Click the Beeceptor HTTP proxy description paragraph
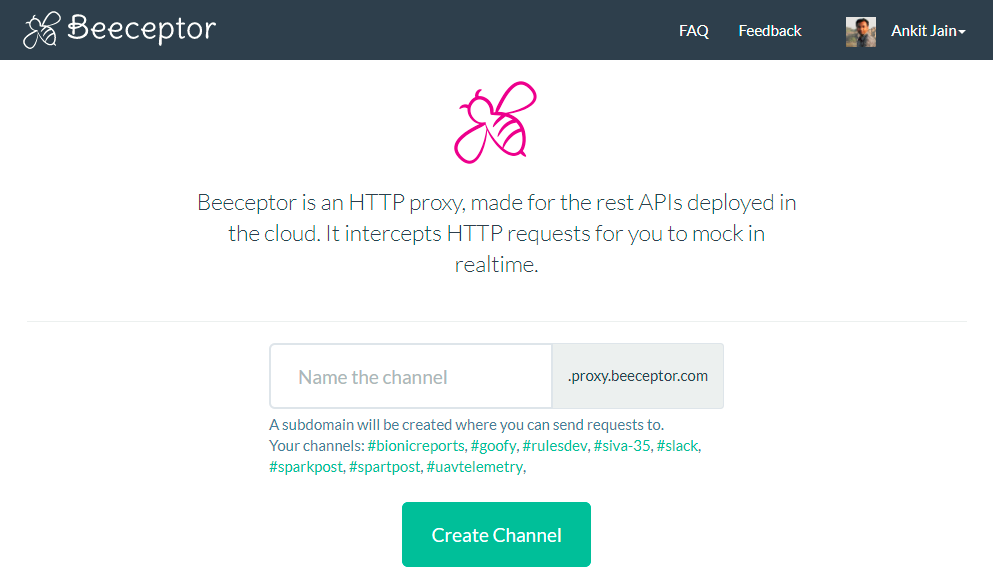 click(496, 233)
